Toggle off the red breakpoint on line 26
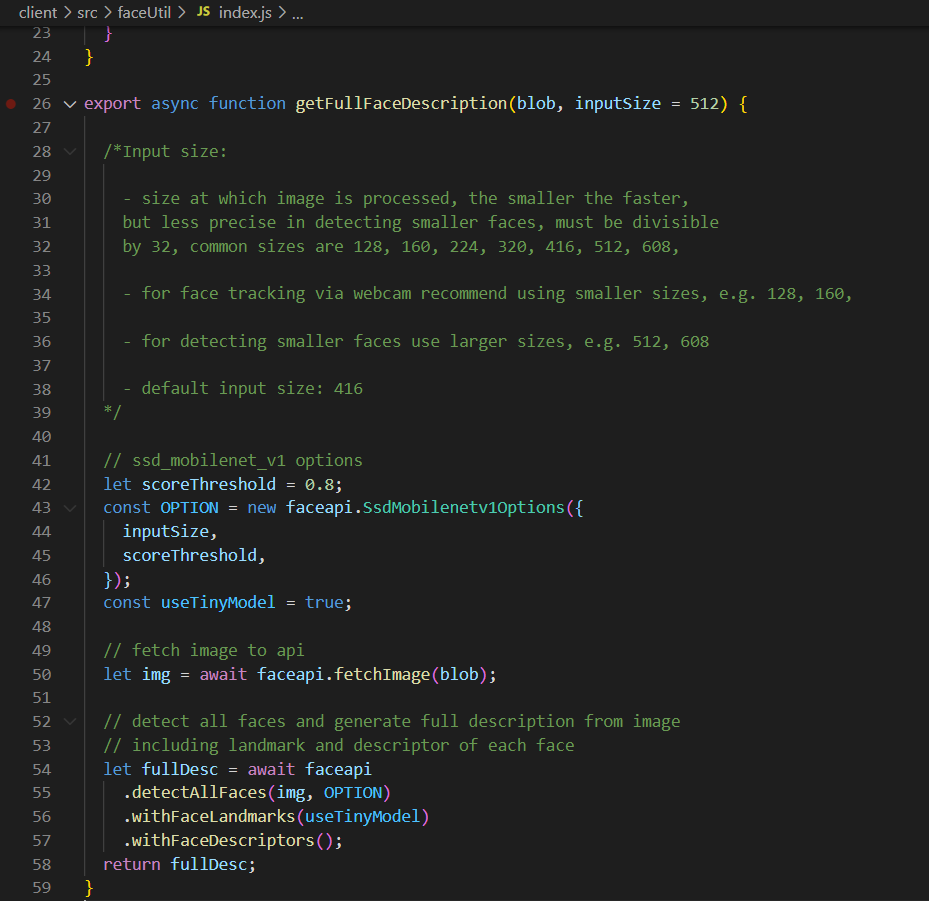 [x=10, y=103]
